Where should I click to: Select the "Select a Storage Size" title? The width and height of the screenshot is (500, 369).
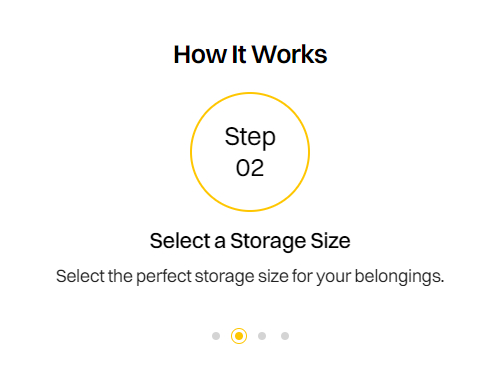tap(250, 241)
